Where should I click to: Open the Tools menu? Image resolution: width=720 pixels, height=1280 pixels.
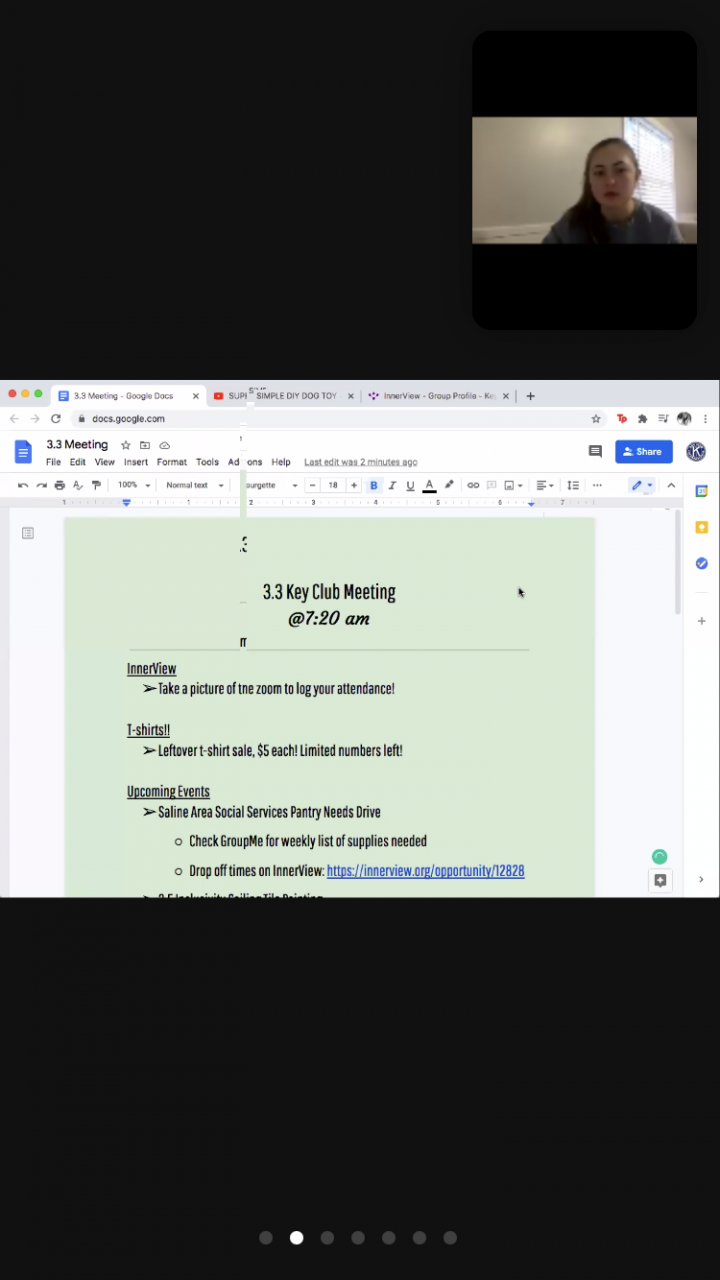coord(207,462)
